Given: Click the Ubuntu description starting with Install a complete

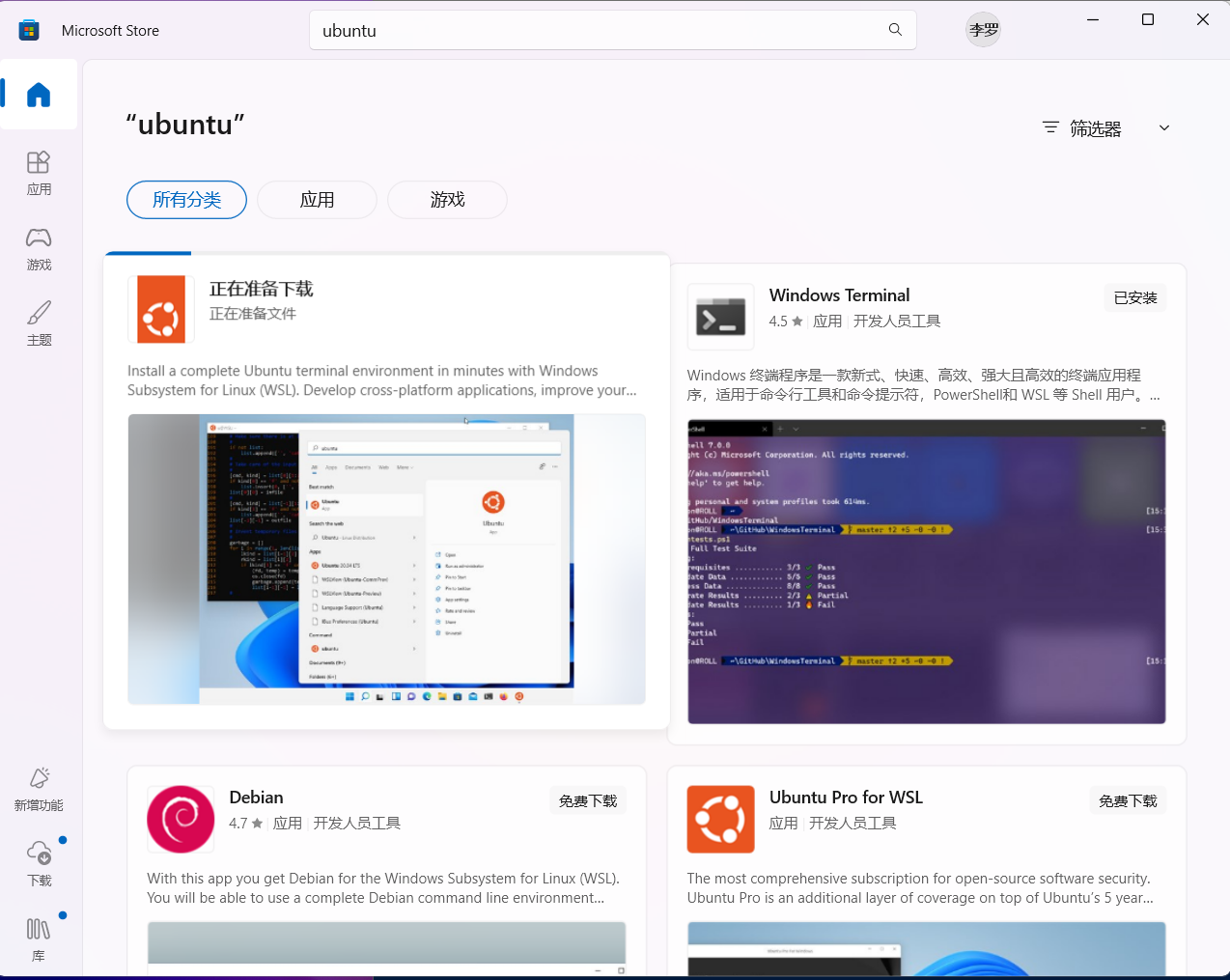Looking at the screenshot, I should pos(382,380).
